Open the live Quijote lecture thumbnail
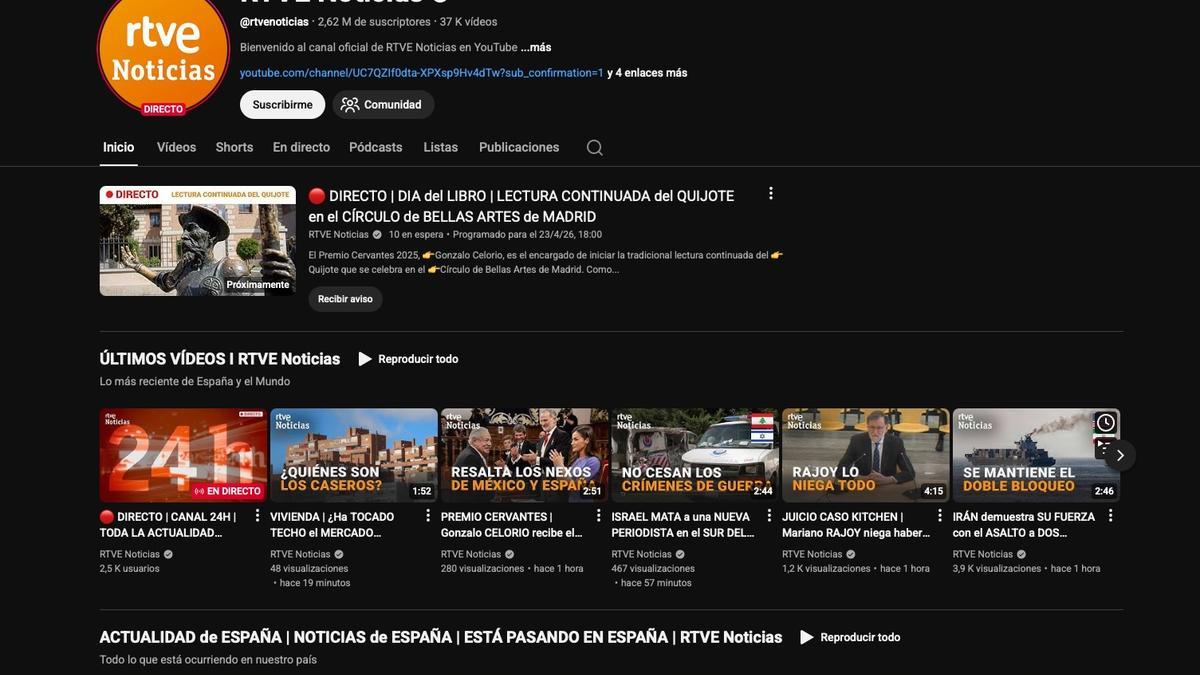Image resolution: width=1200 pixels, height=675 pixels. click(x=198, y=241)
